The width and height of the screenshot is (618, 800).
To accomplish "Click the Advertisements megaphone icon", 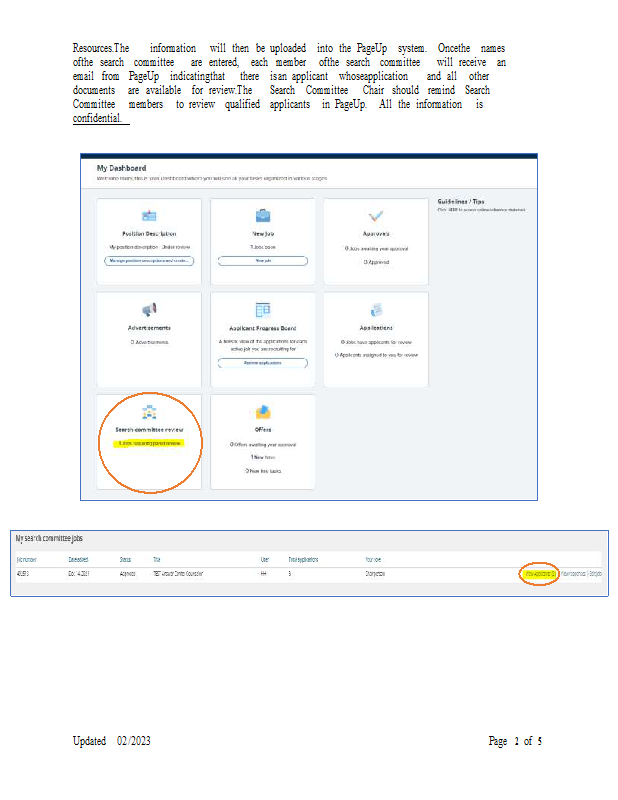I will click(149, 310).
